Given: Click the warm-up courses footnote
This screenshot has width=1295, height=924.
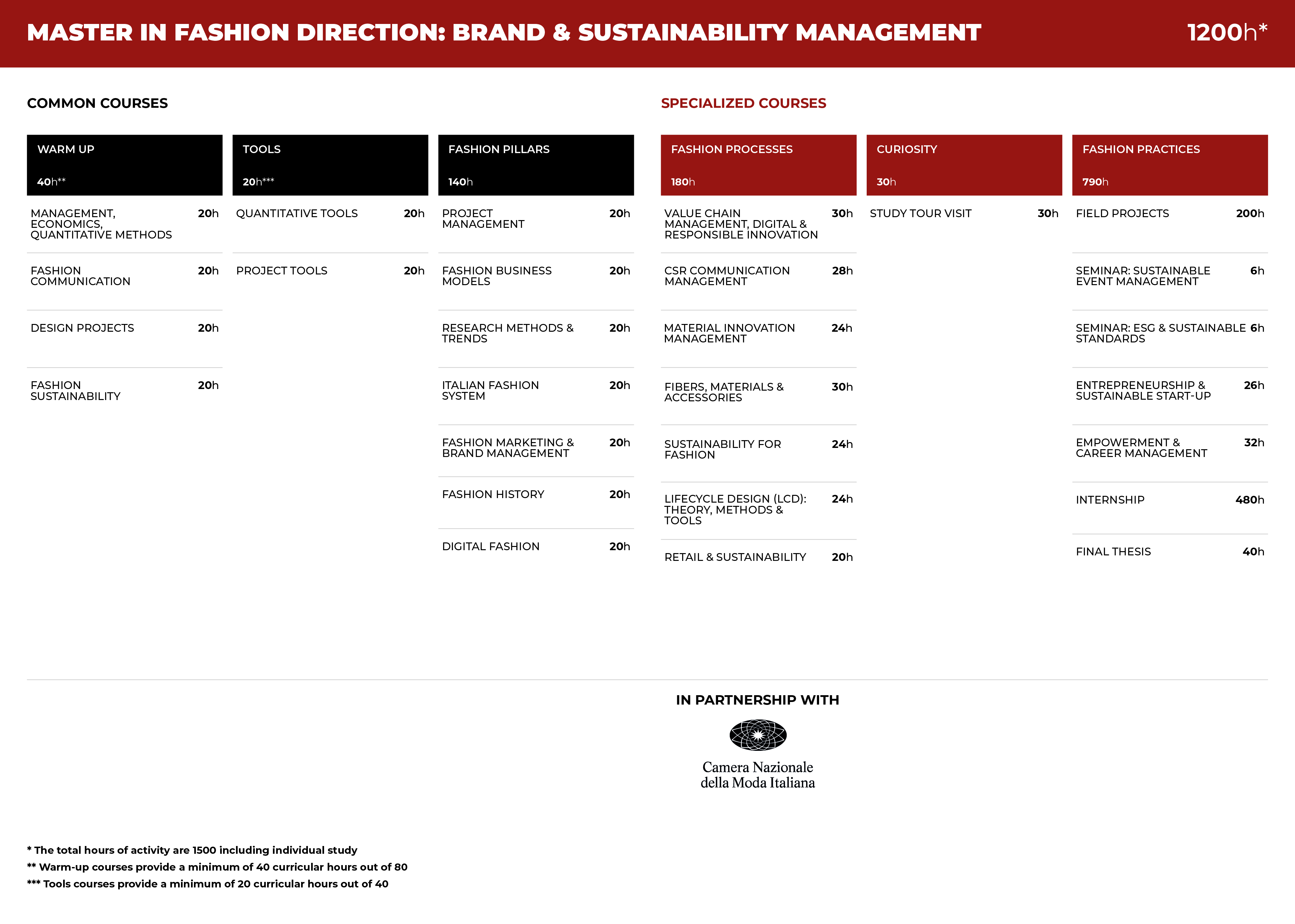Looking at the screenshot, I should (217, 867).
